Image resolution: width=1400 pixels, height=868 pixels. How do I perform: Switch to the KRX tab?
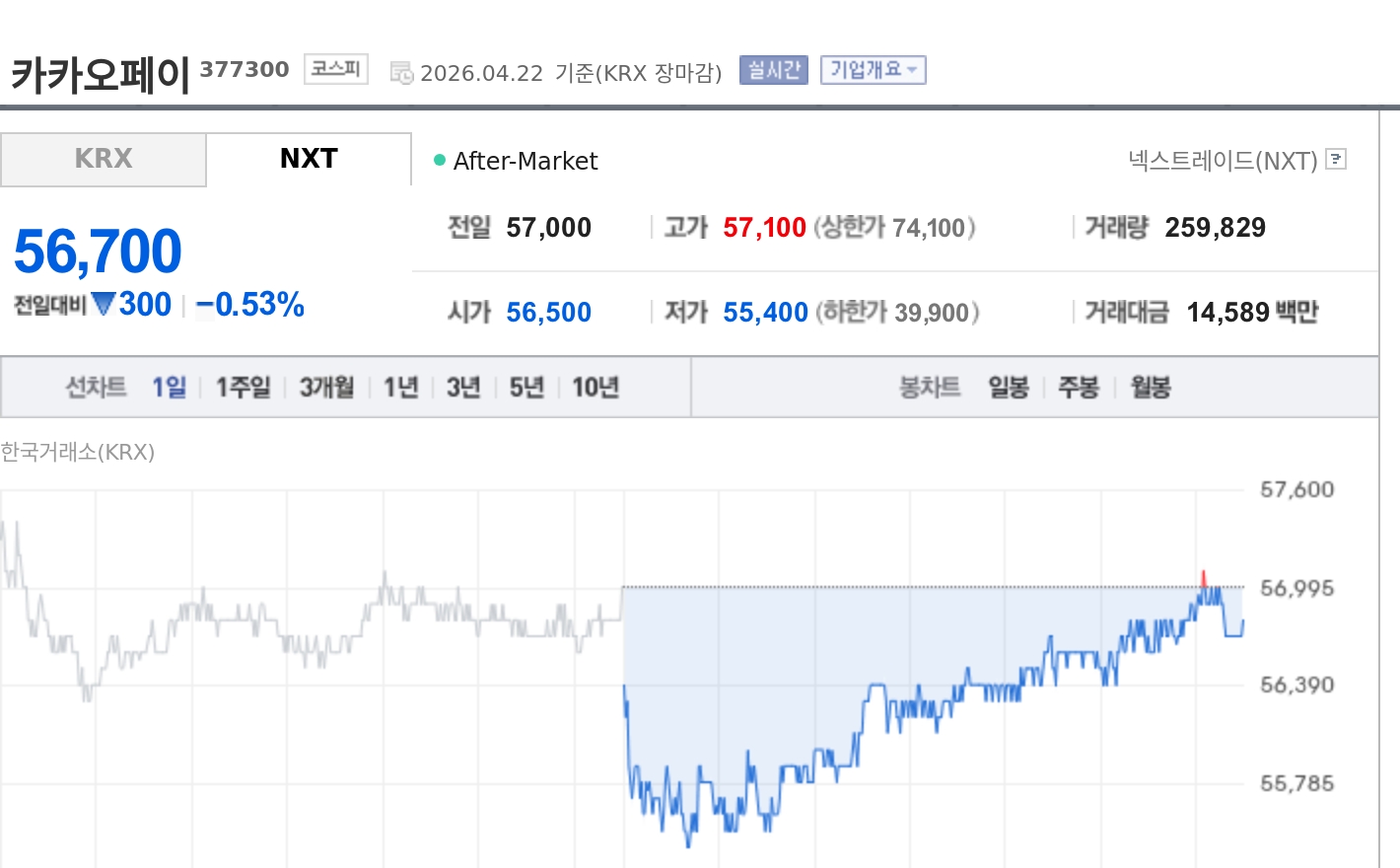(104, 159)
